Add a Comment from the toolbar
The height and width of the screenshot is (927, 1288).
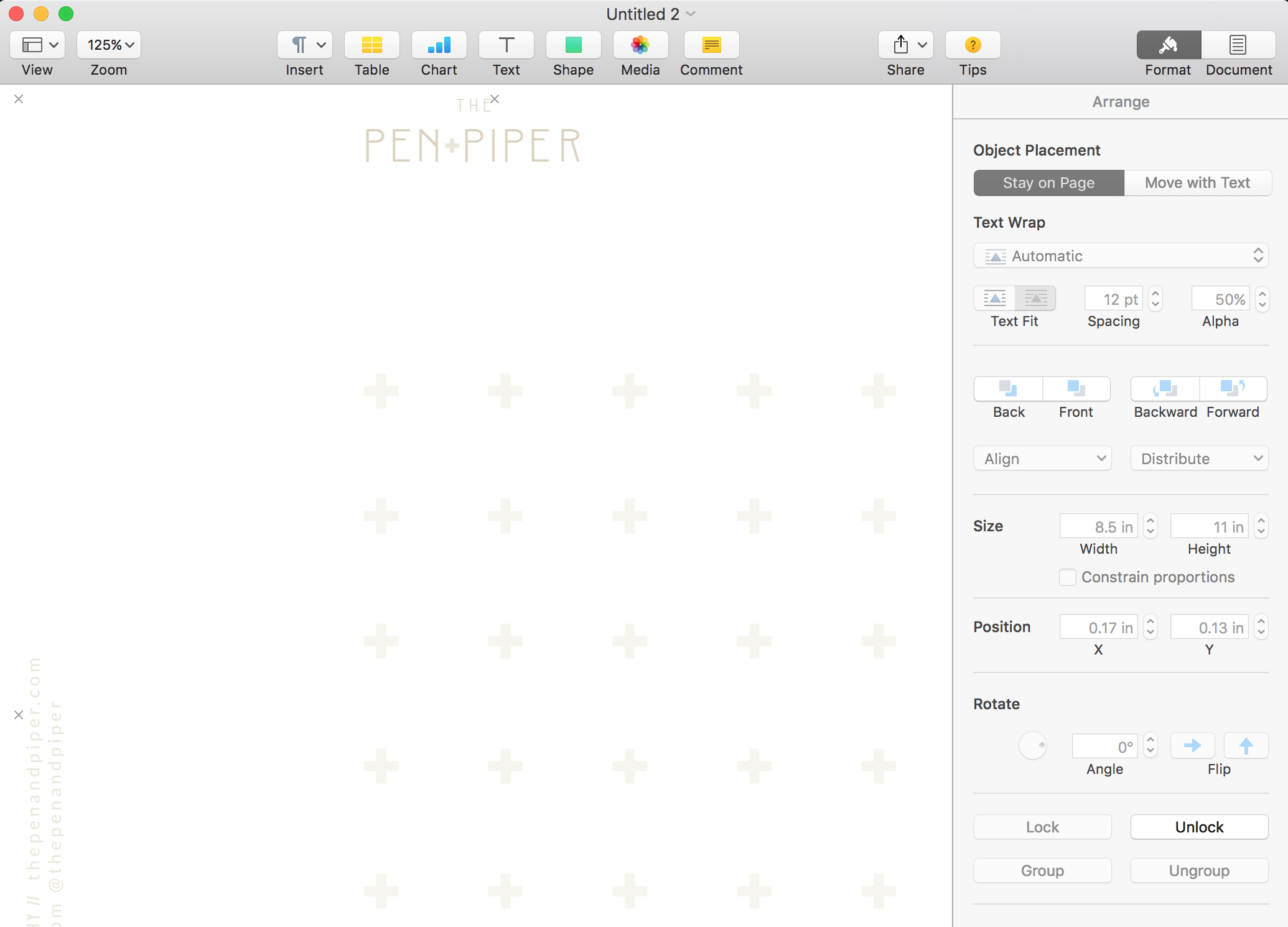click(711, 45)
